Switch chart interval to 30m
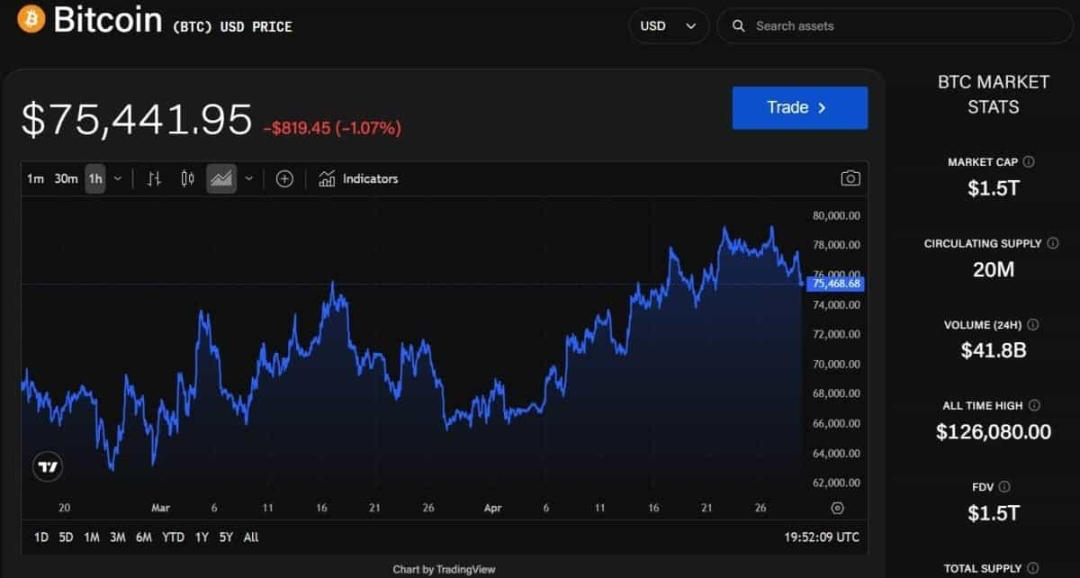The height and width of the screenshot is (578, 1080). click(66, 179)
